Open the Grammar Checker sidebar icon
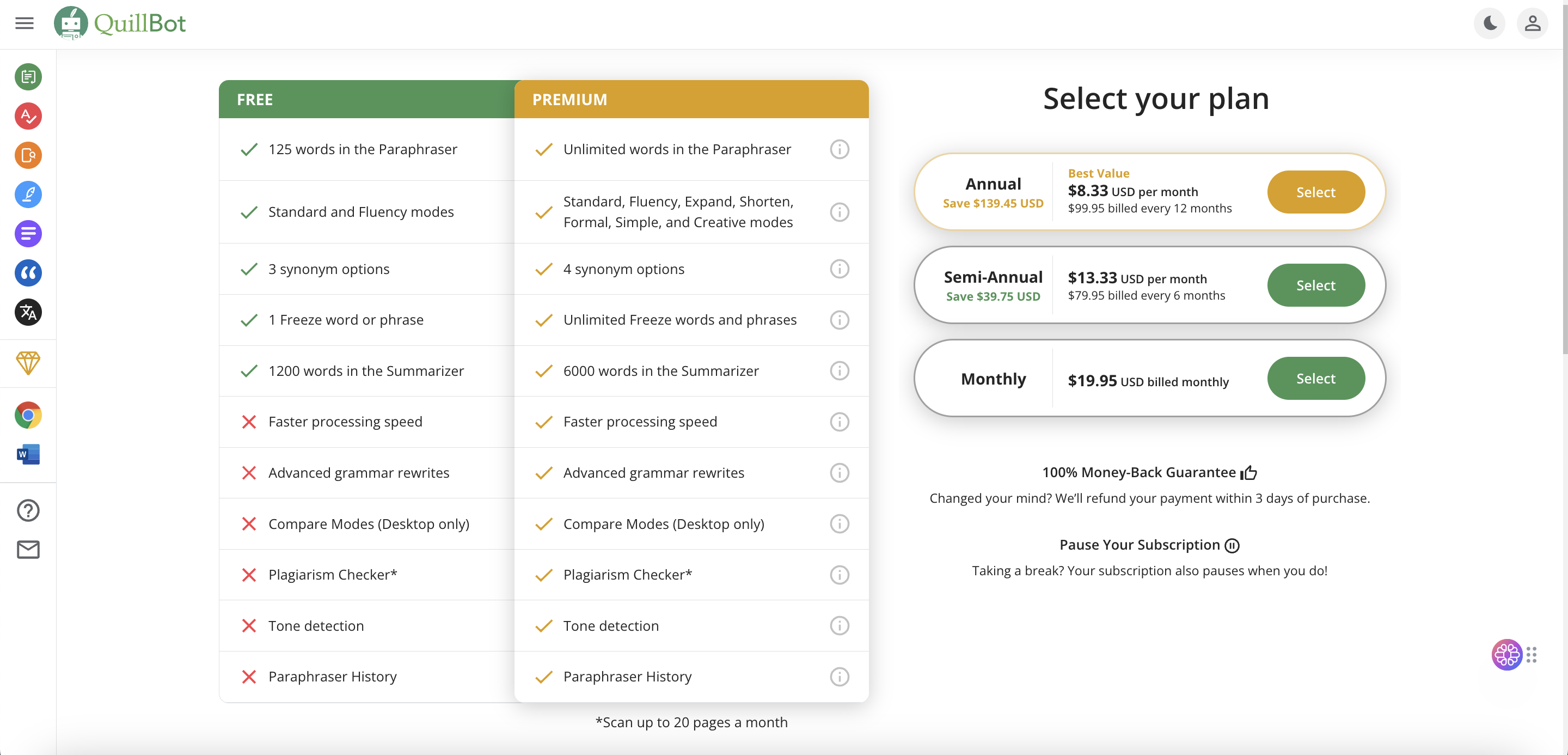 (x=28, y=115)
